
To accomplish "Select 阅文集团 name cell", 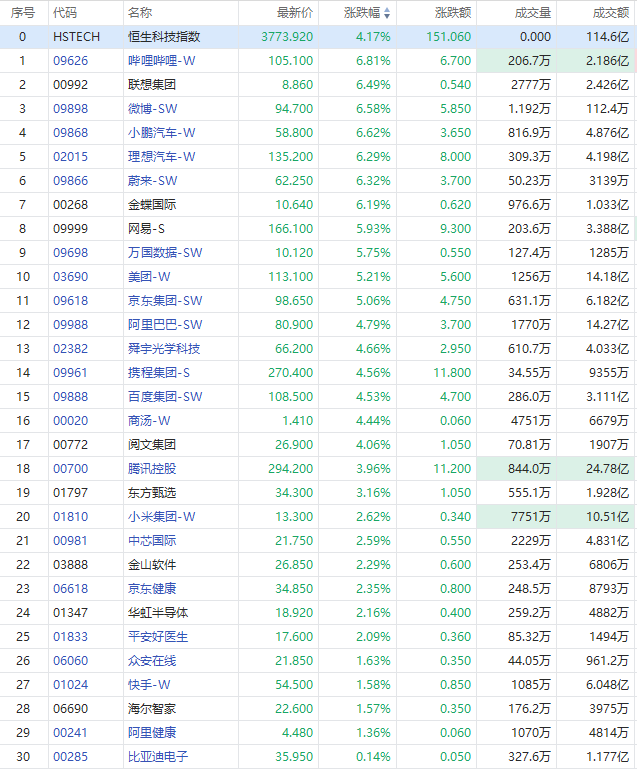I will tap(152, 445).
